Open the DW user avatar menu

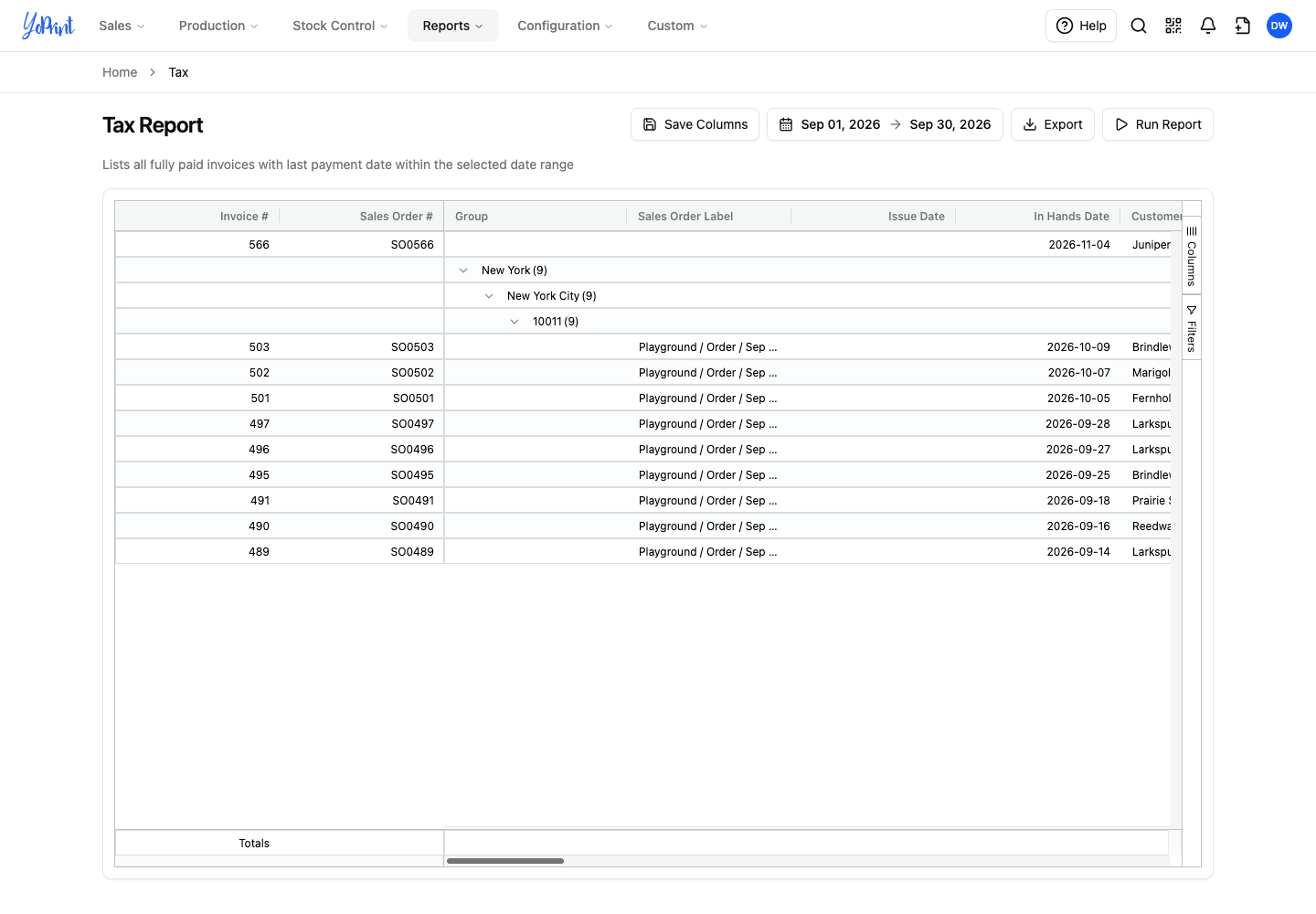(x=1279, y=26)
